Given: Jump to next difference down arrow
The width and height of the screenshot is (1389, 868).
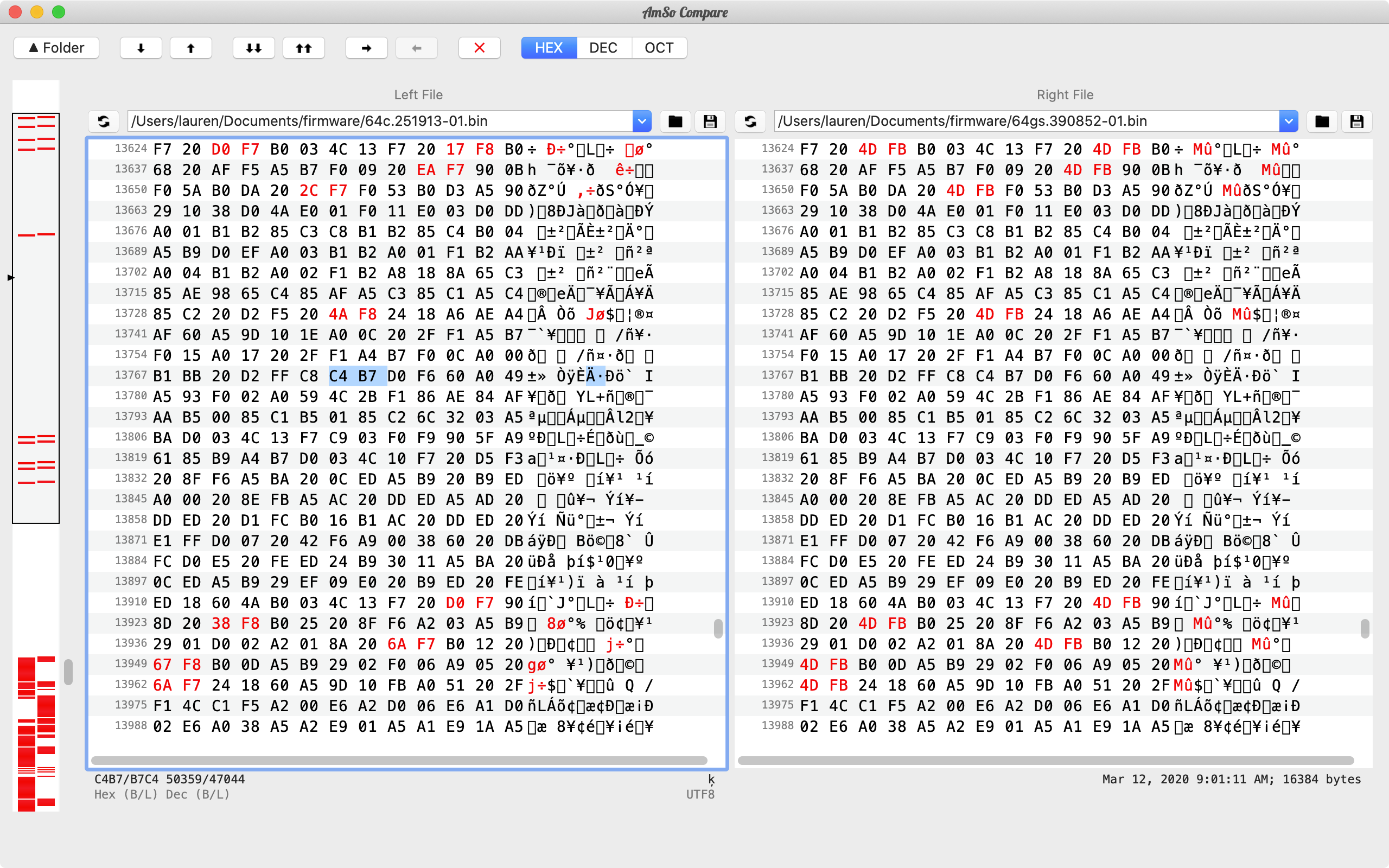Looking at the screenshot, I should coord(141,48).
